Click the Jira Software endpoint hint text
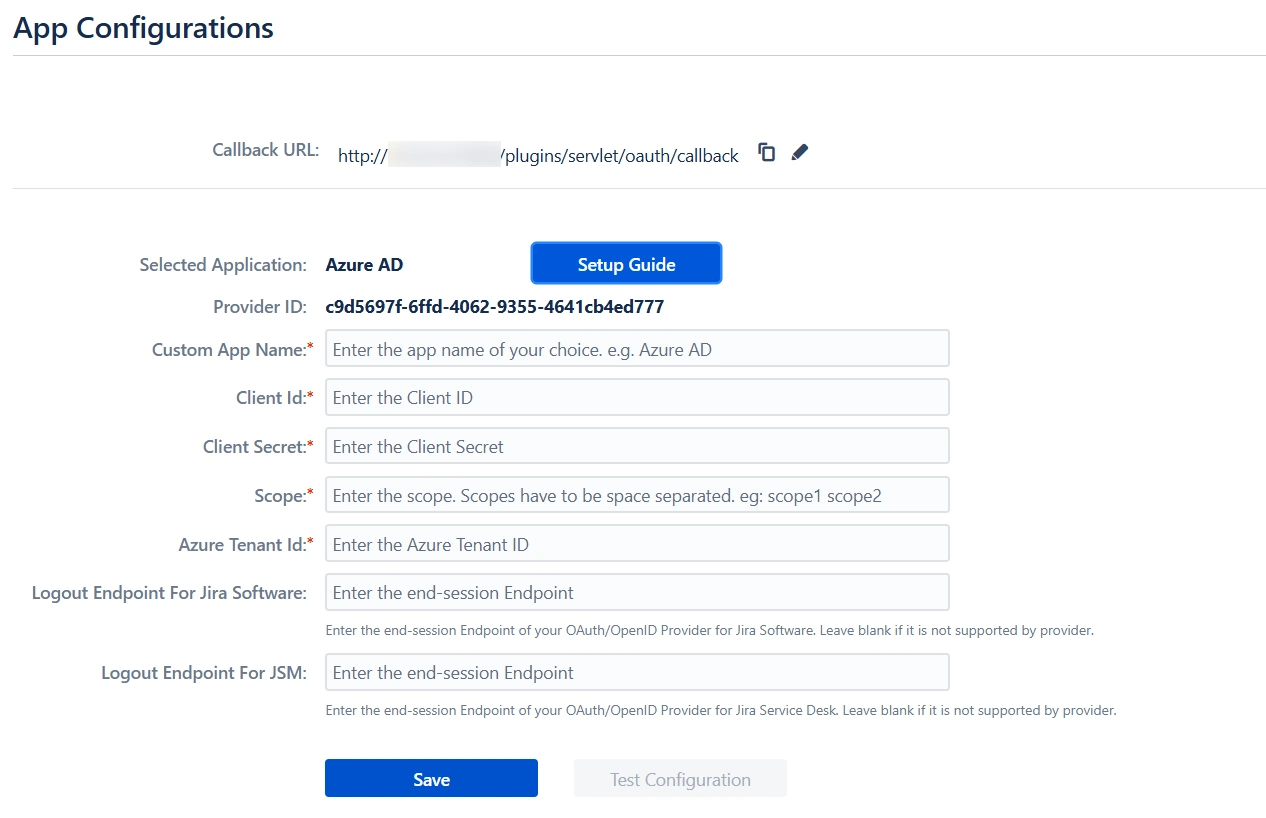This screenshot has width=1266, height=818. 710,631
